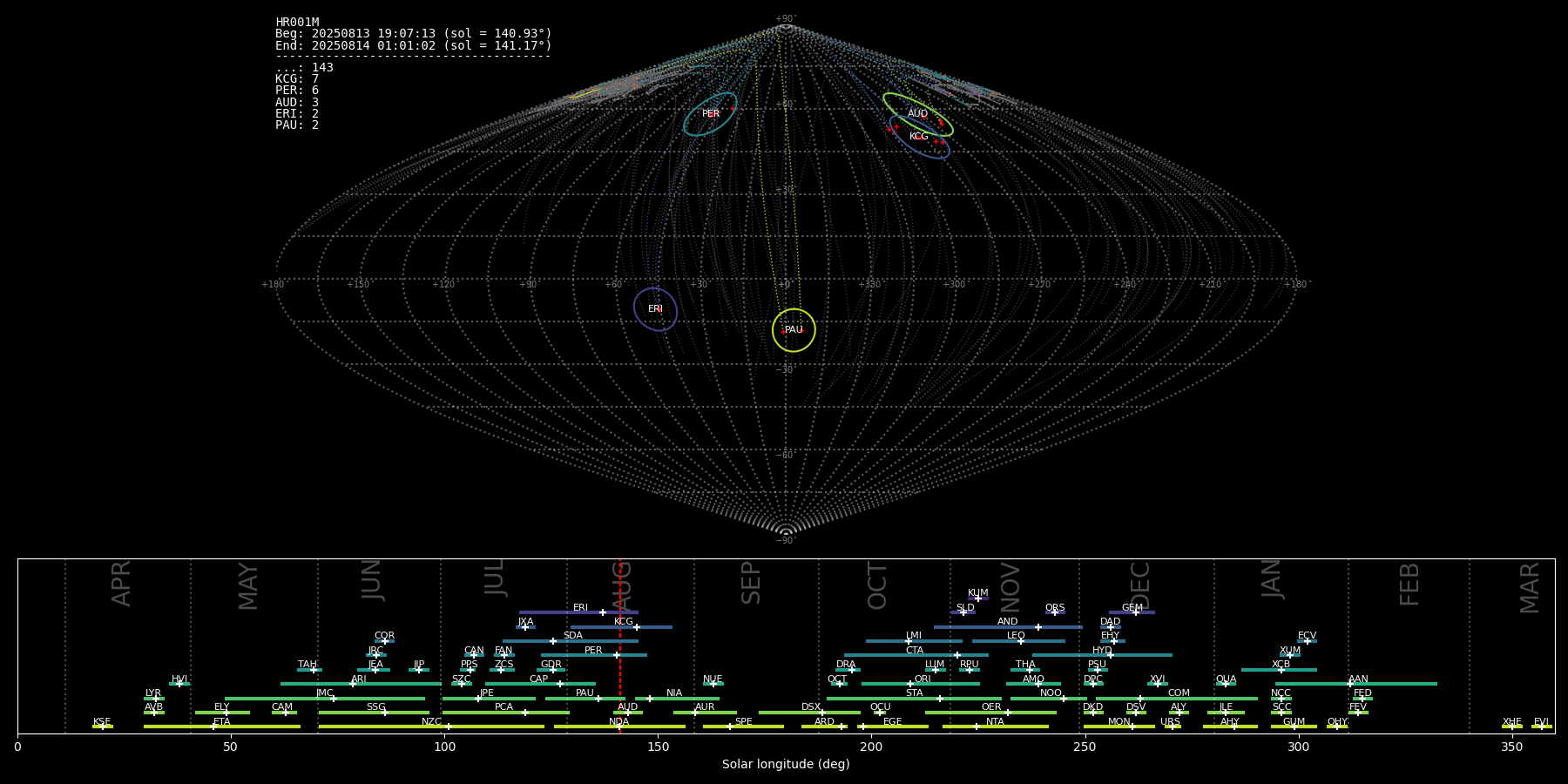Click the AND shower bar in timeline
The height and width of the screenshot is (784, 1568).
tap(1008, 627)
